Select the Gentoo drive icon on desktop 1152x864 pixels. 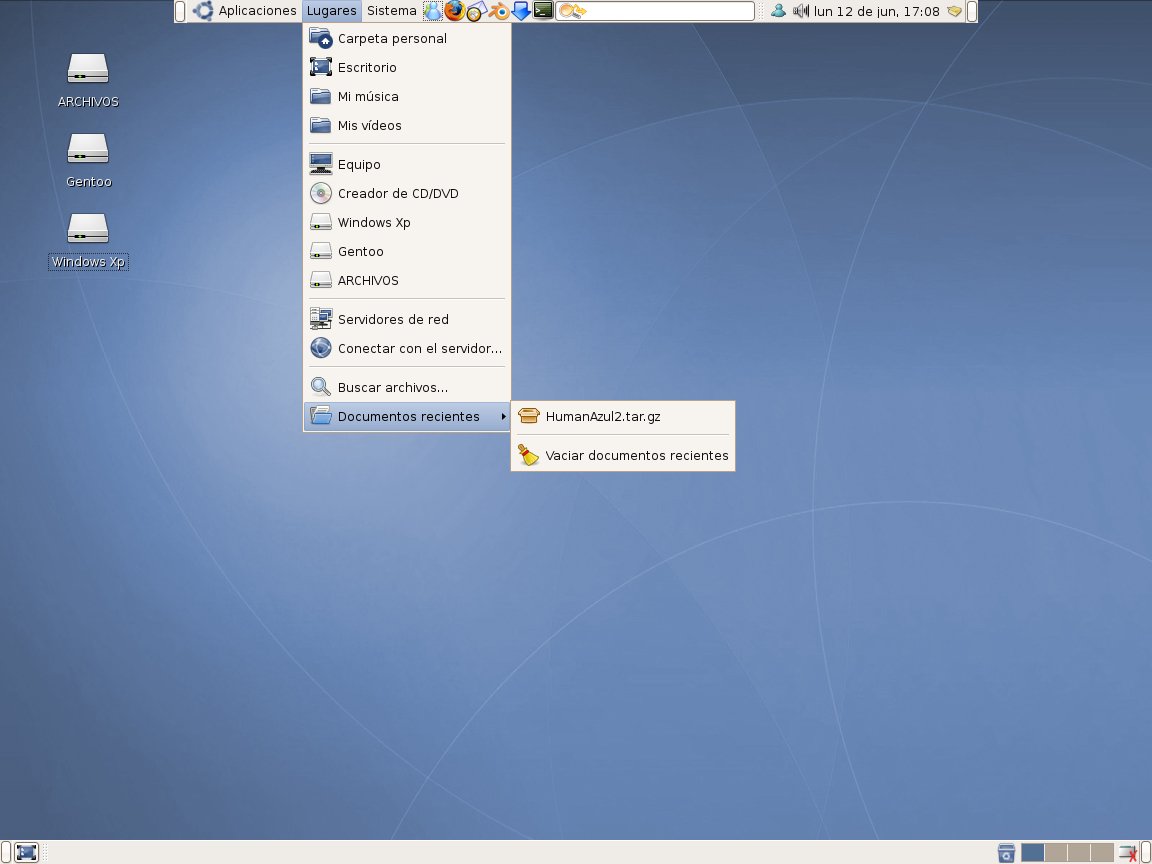click(x=88, y=161)
